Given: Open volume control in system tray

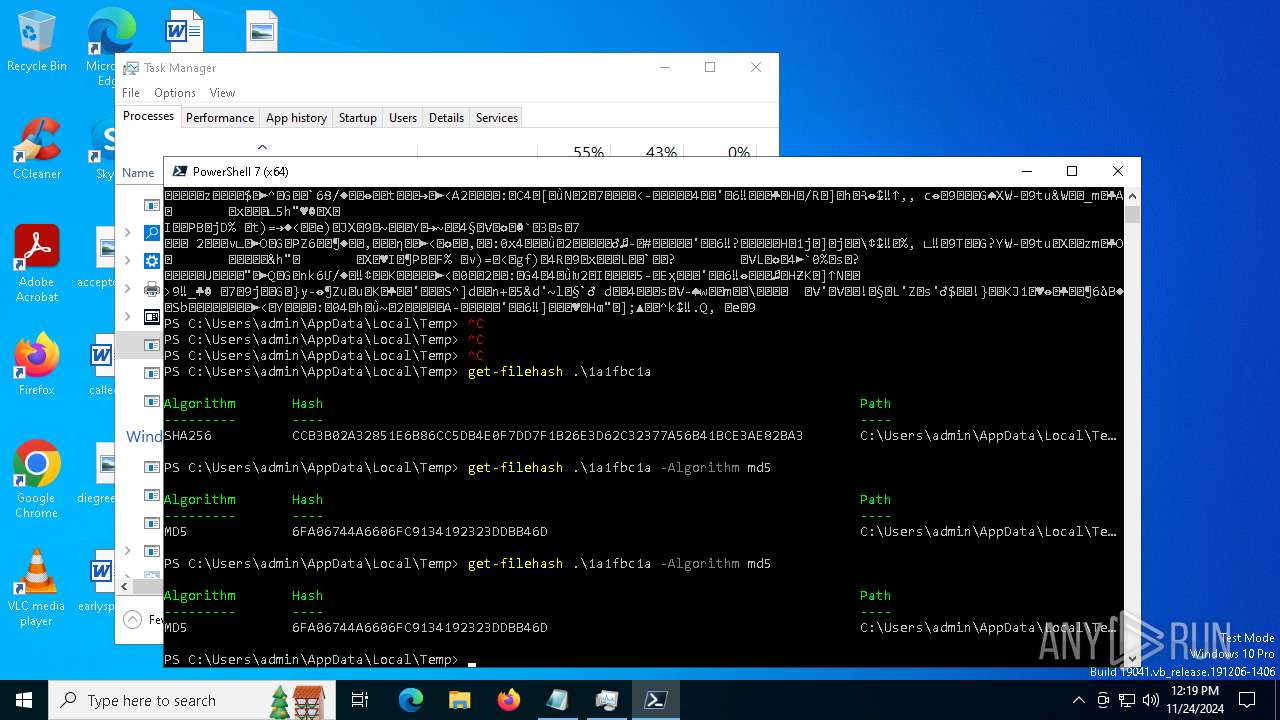Looking at the screenshot, I should tap(1150, 700).
